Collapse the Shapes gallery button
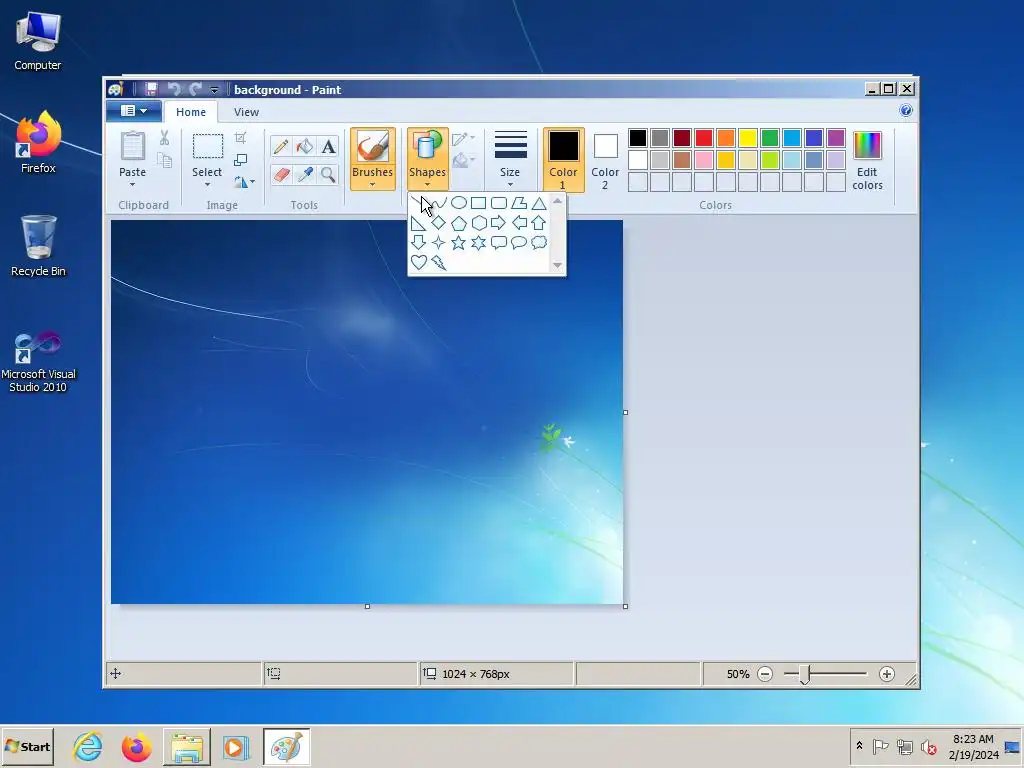 pos(428,159)
